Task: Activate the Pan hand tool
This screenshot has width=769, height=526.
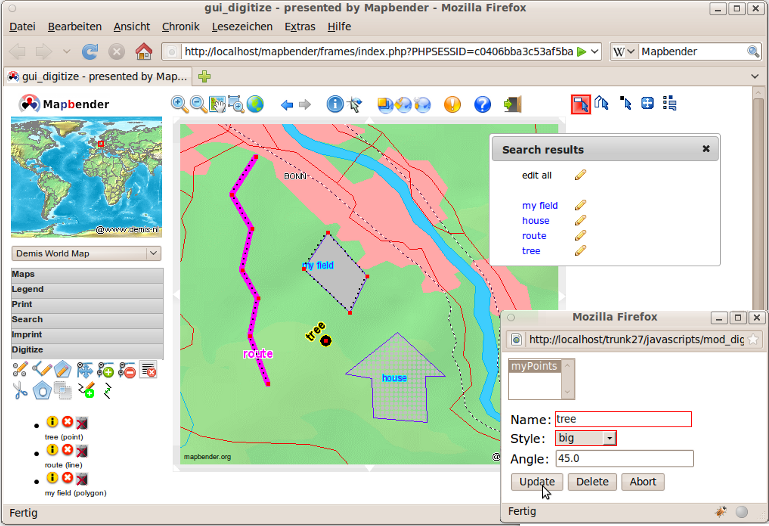Action: pyautogui.click(x=217, y=104)
